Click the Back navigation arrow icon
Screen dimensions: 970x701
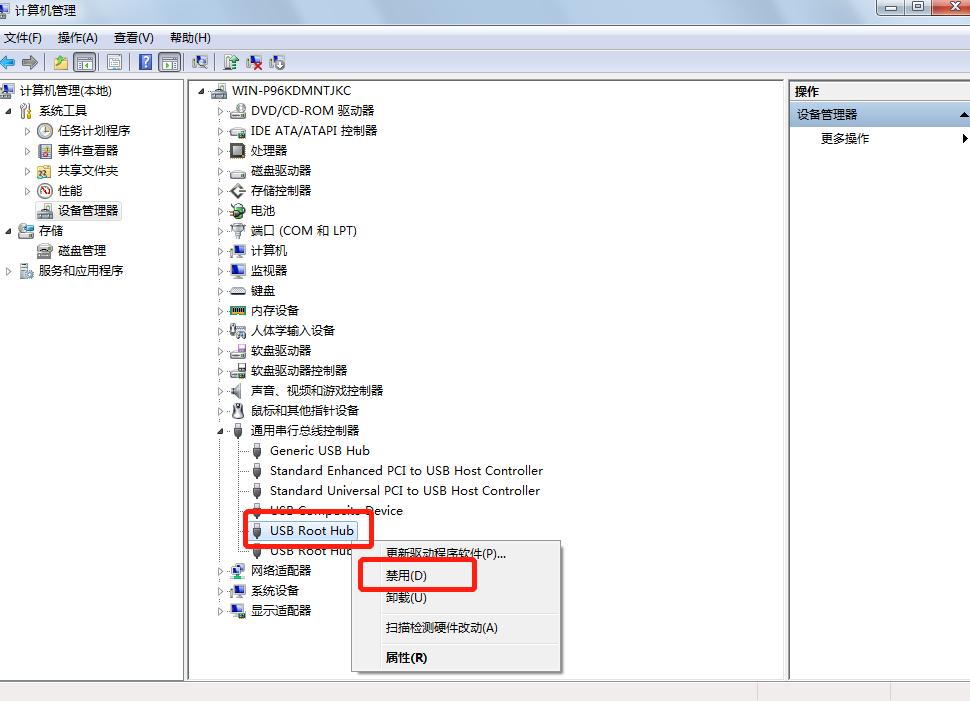pyautogui.click(x=9, y=61)
